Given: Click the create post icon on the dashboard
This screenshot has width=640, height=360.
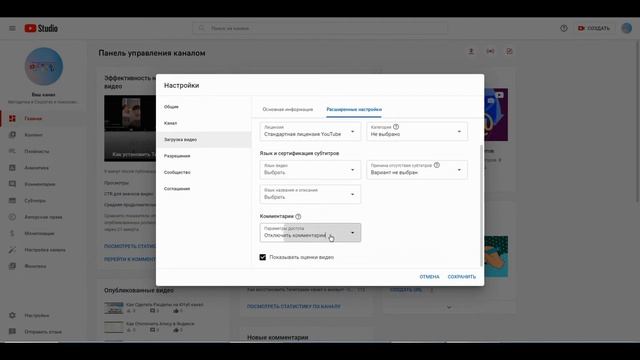Looking at the screenshot, I should click(x=509, y=51).
